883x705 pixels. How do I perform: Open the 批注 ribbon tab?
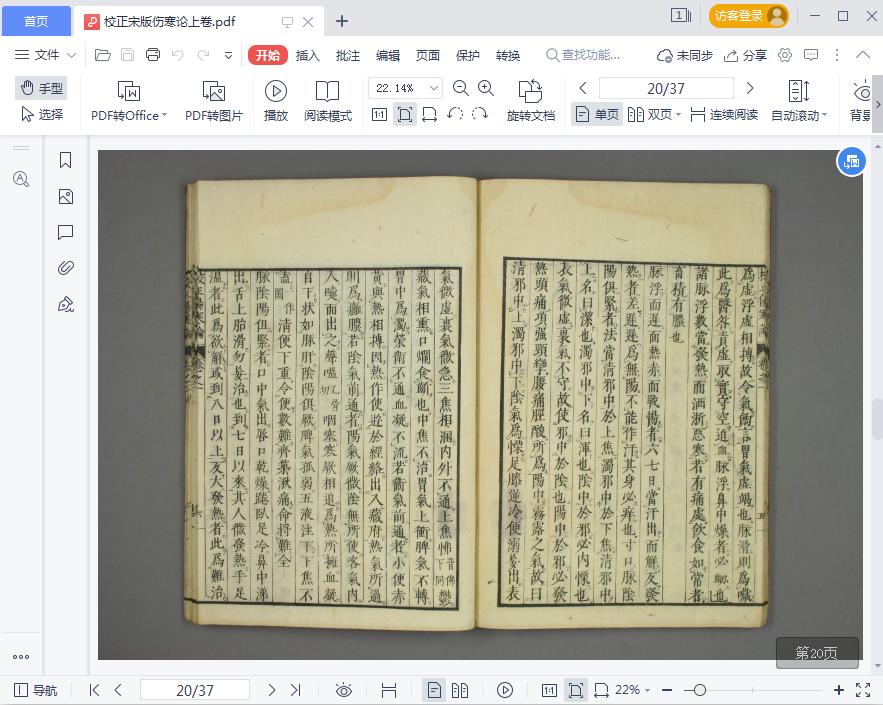click(x=347, y=55)
